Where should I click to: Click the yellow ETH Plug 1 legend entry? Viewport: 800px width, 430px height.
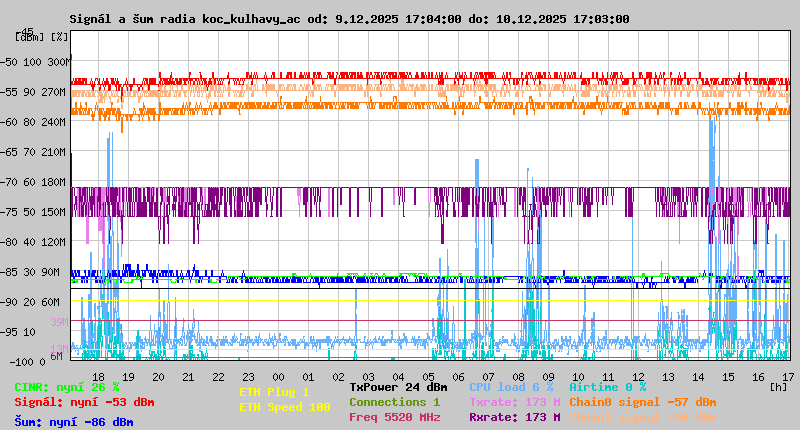[x=274, y=392]
